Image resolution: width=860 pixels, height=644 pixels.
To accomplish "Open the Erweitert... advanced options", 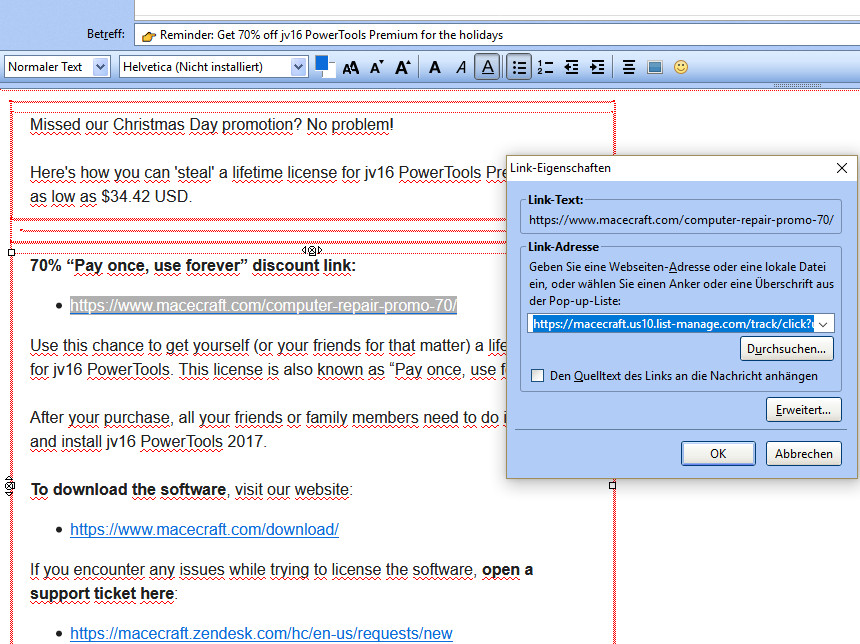I will (804, 410).
